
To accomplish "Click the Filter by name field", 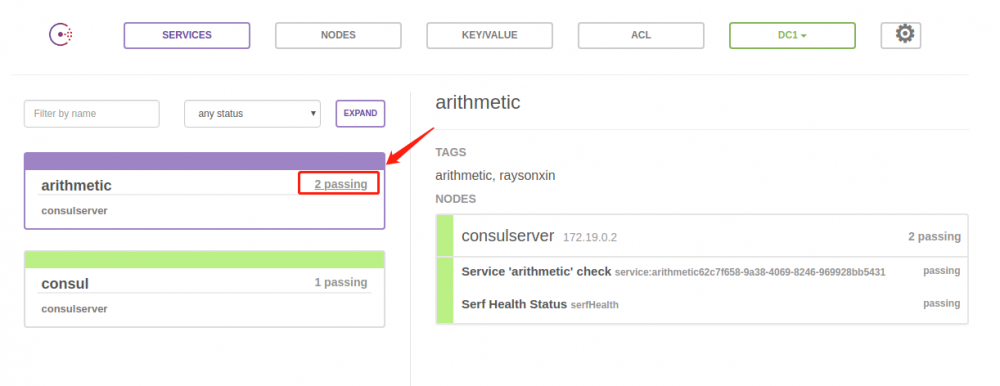I will coord(92,114).
